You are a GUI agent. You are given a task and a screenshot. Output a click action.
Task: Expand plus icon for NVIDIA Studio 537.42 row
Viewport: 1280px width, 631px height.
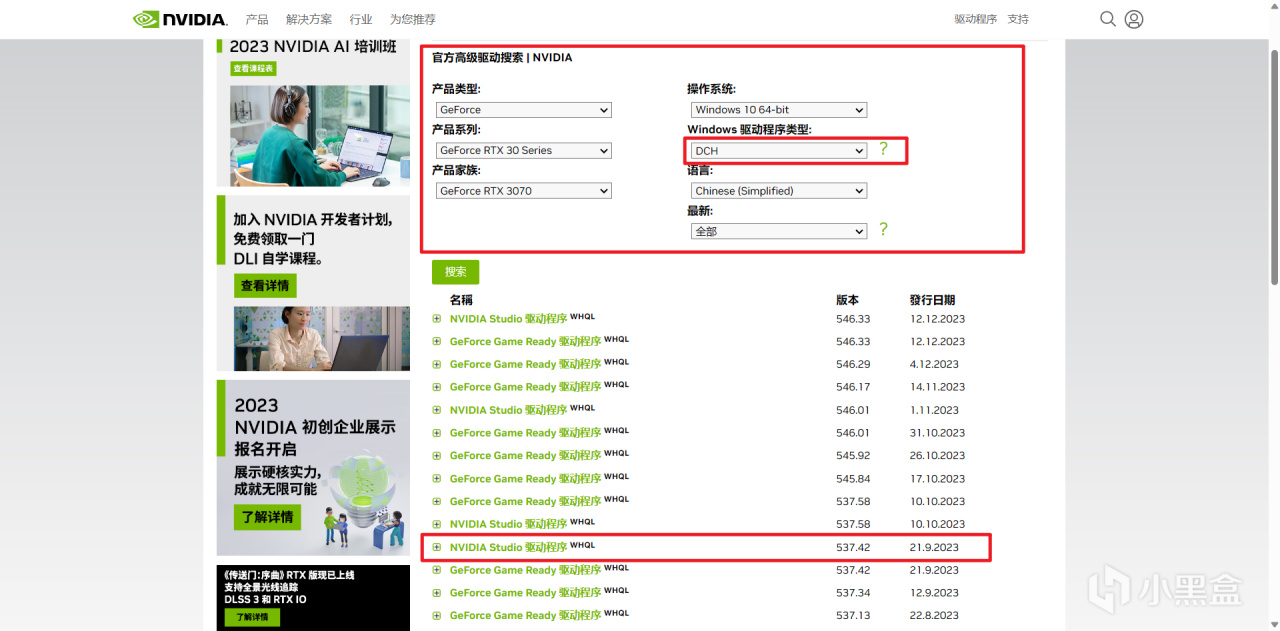point(437,547)
